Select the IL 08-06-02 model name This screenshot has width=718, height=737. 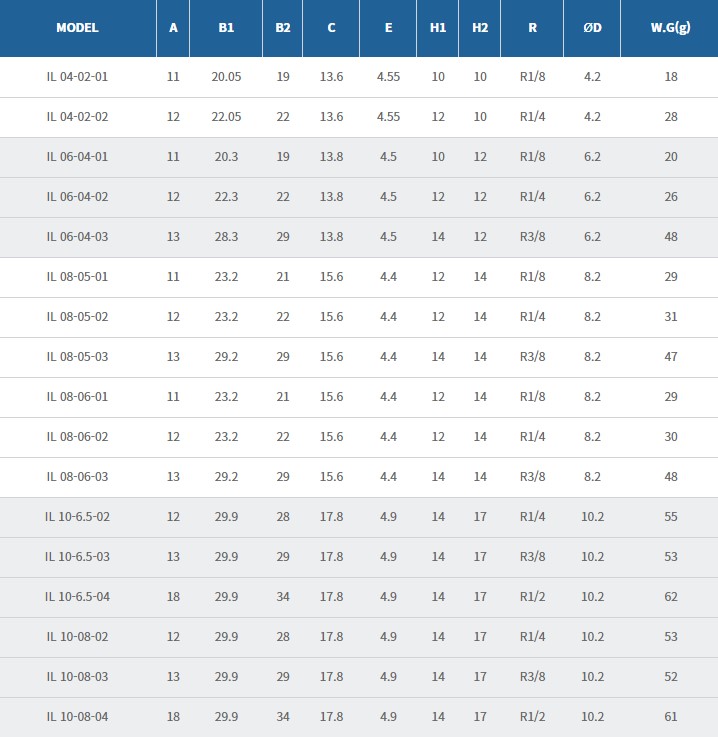[77, 437]
